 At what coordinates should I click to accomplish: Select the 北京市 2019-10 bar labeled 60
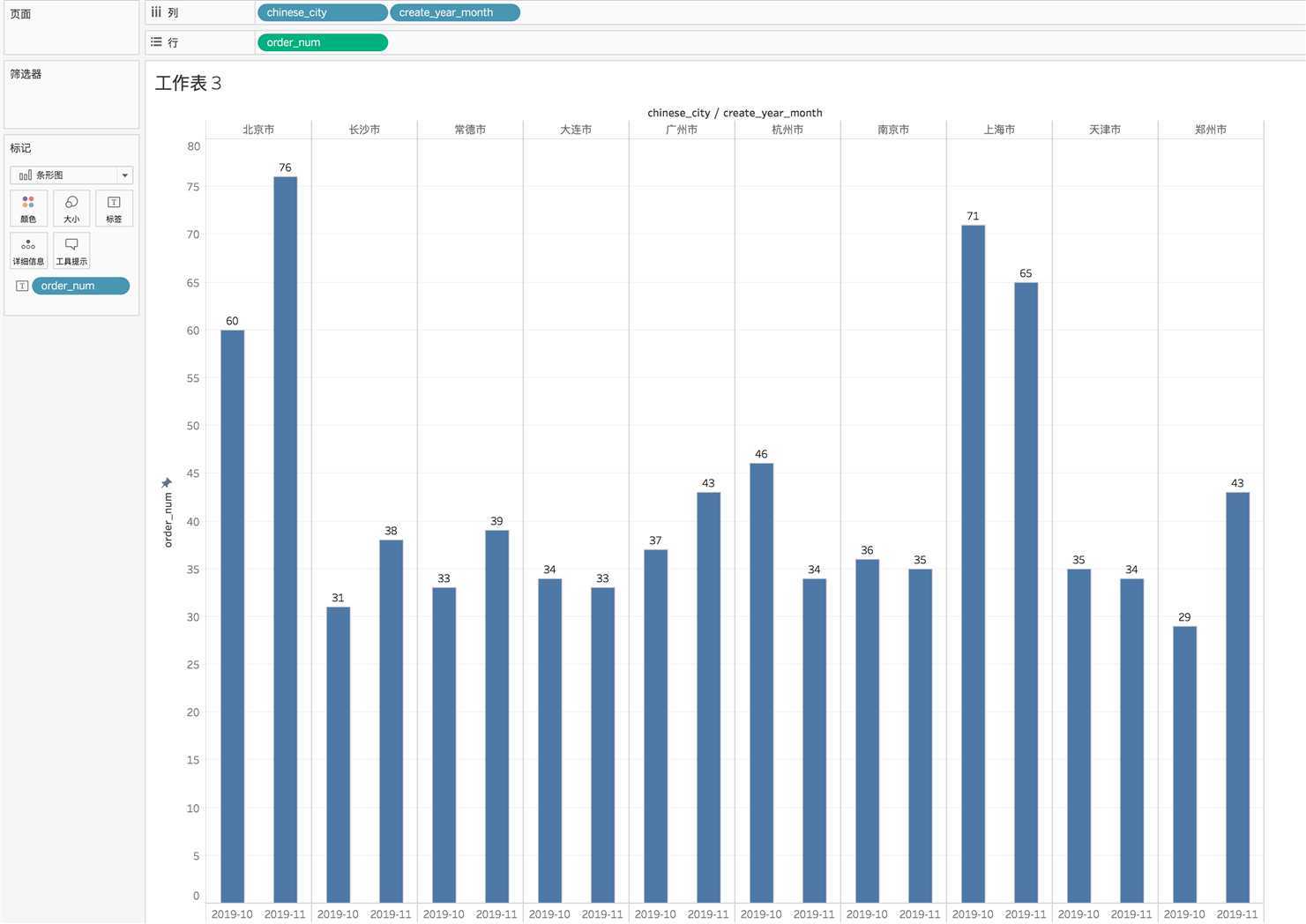click(232, 616)
